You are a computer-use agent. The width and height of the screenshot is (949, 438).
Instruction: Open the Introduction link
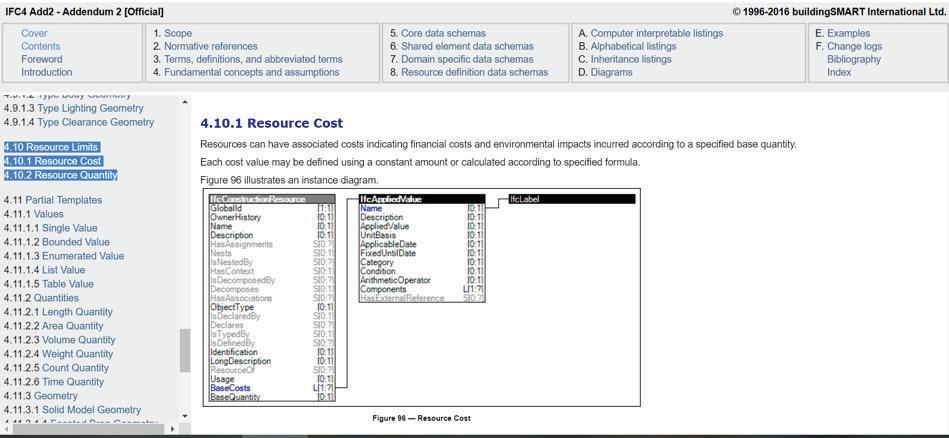tap(47, 72)
